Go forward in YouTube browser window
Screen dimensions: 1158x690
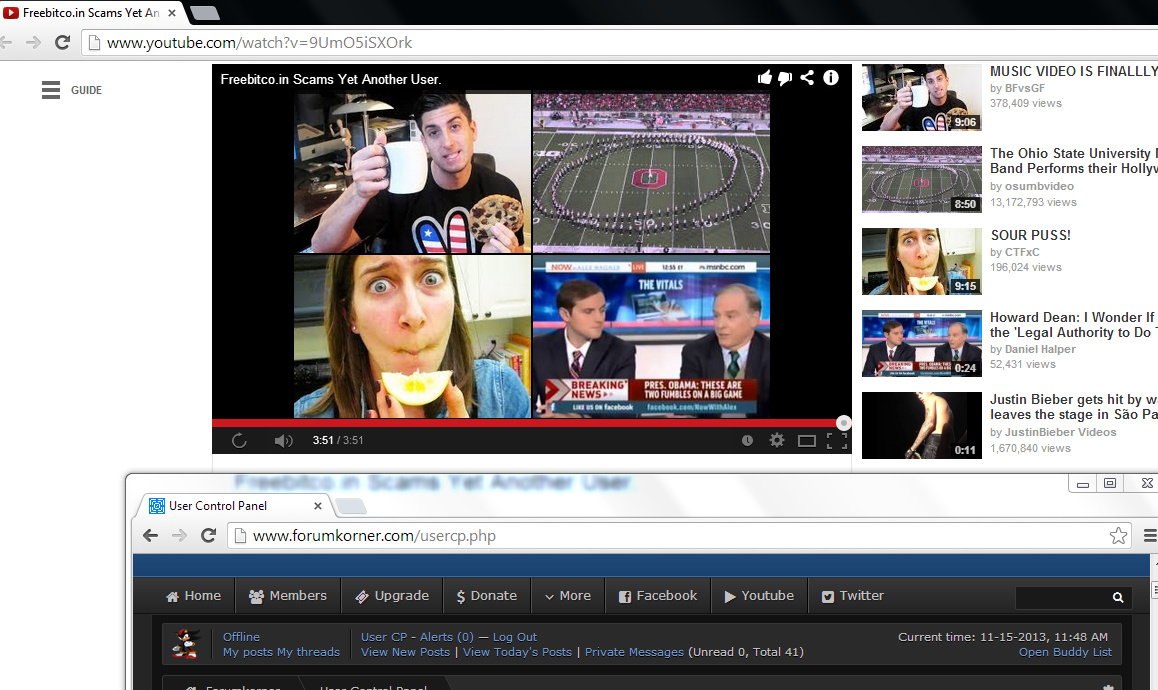point(32,43)
